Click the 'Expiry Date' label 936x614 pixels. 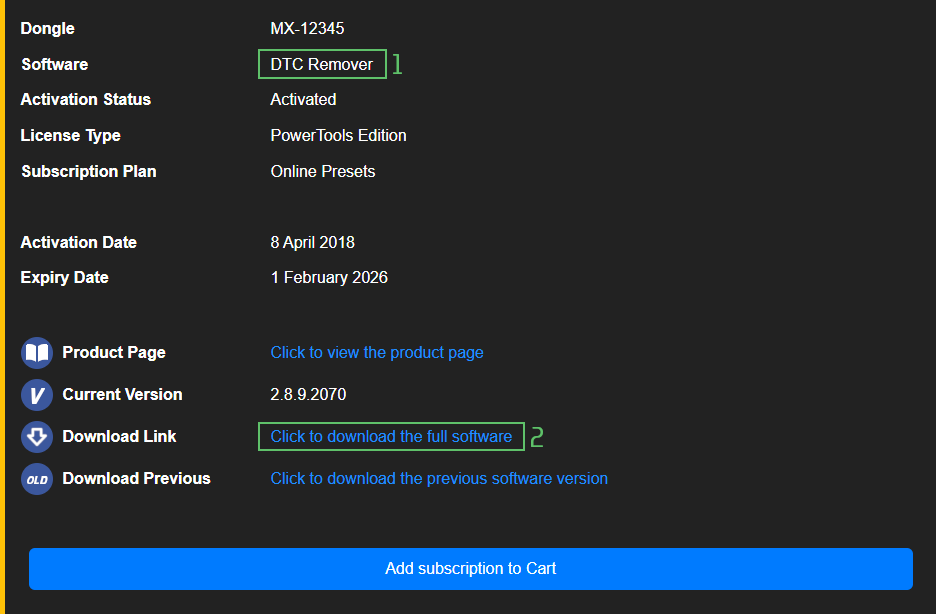[x=64, y=277]
